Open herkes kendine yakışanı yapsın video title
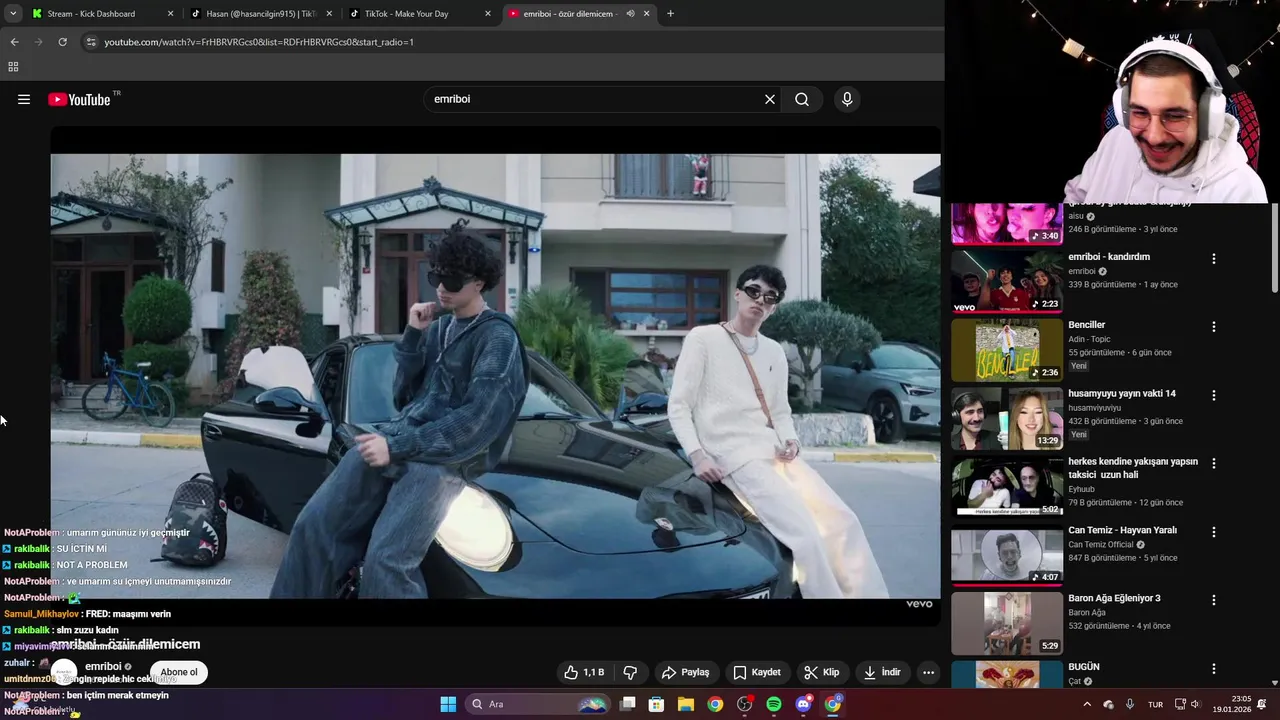Image resolution: width=1280 pixels, height=720 pixels. point(1133,468)
